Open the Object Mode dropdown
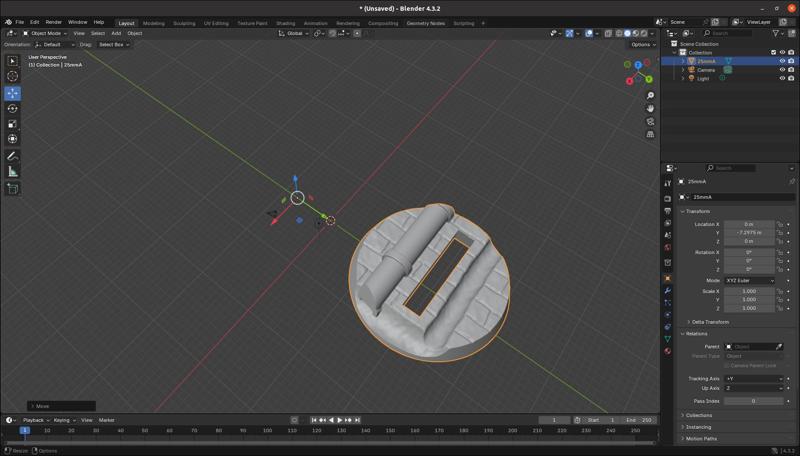 coord(43,33)
